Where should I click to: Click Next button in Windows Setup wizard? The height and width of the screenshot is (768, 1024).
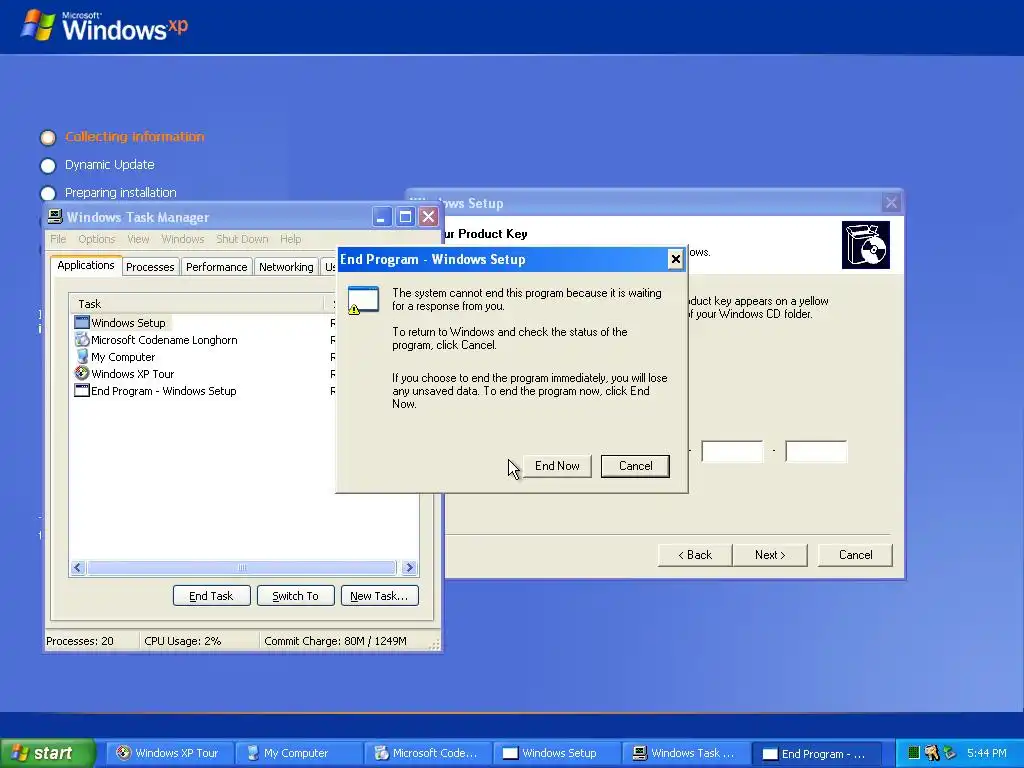tap(770, 555)
